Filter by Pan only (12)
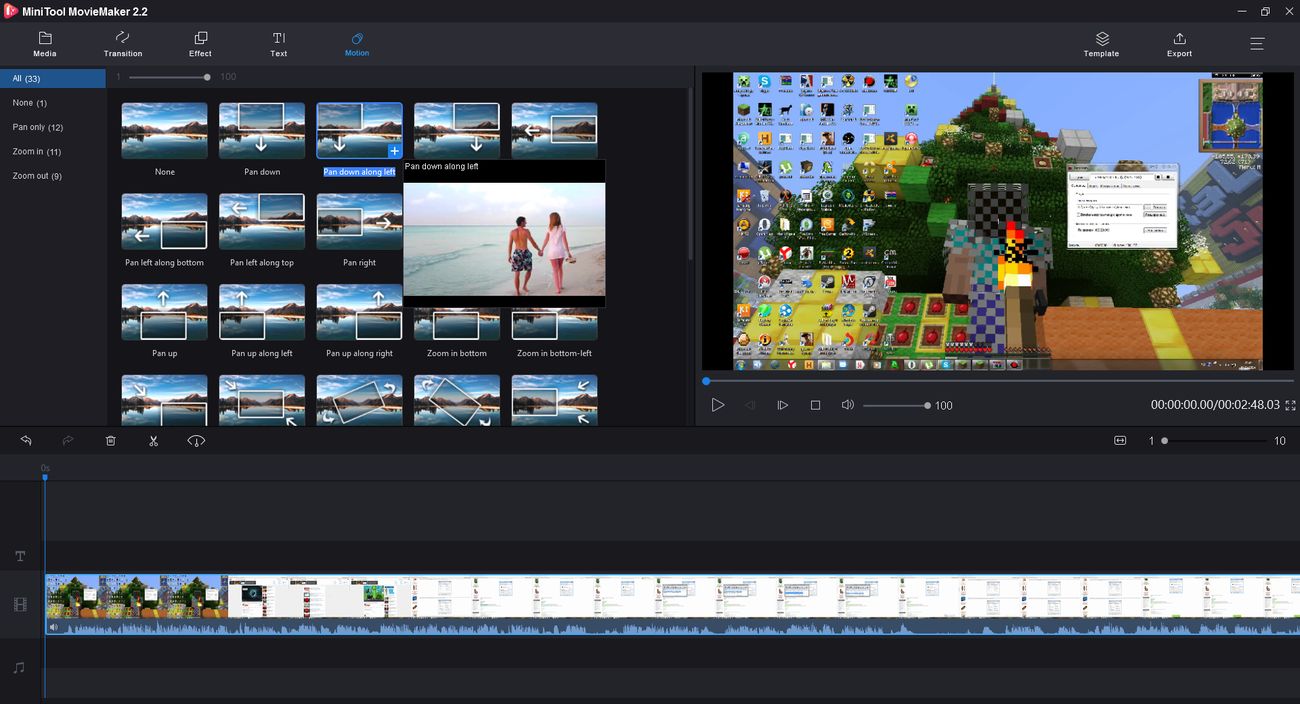The height and width of the screenshot is (704, 1300). point(53,127)
